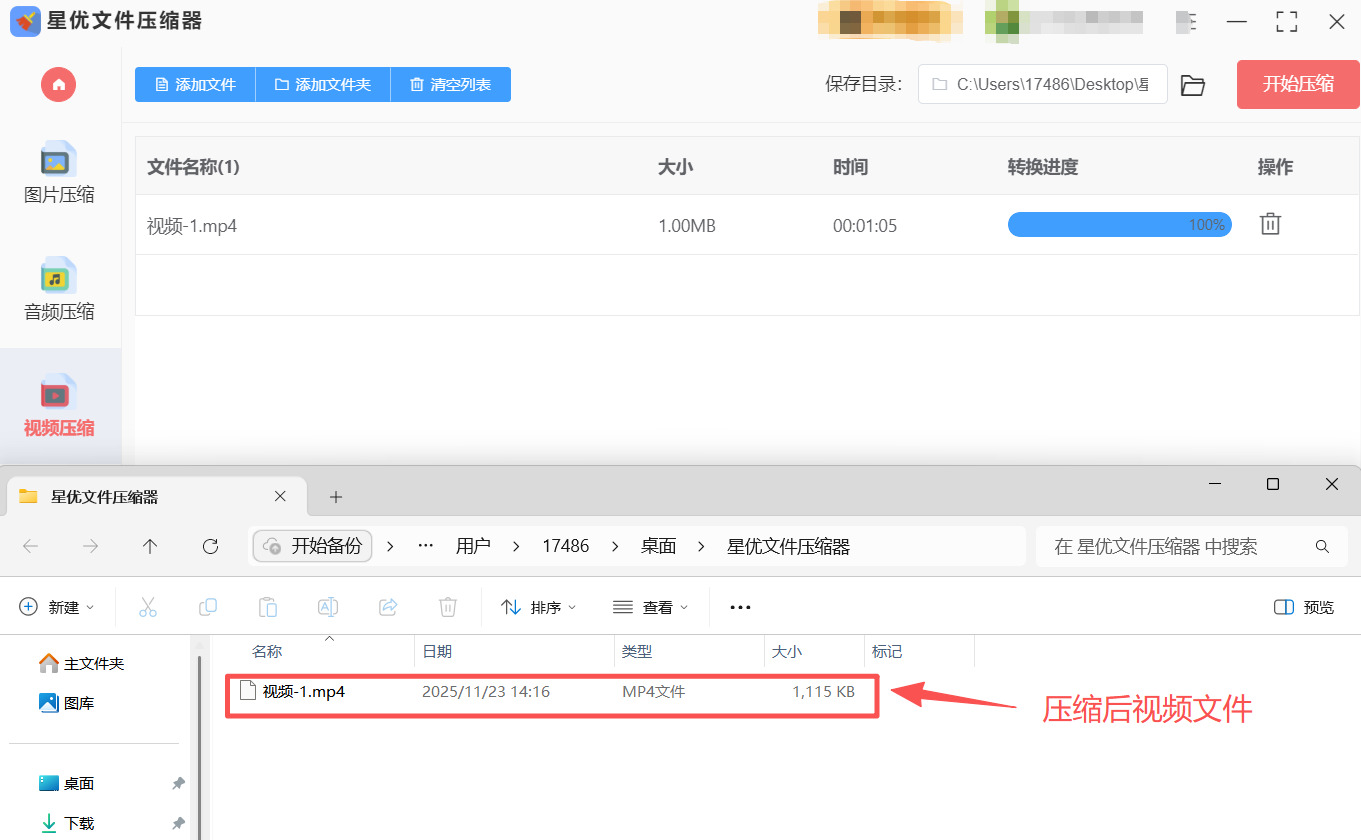Click the Explorer search box
The width and height of the screenshot is (1361, 840).
[x=1191, y=546]
